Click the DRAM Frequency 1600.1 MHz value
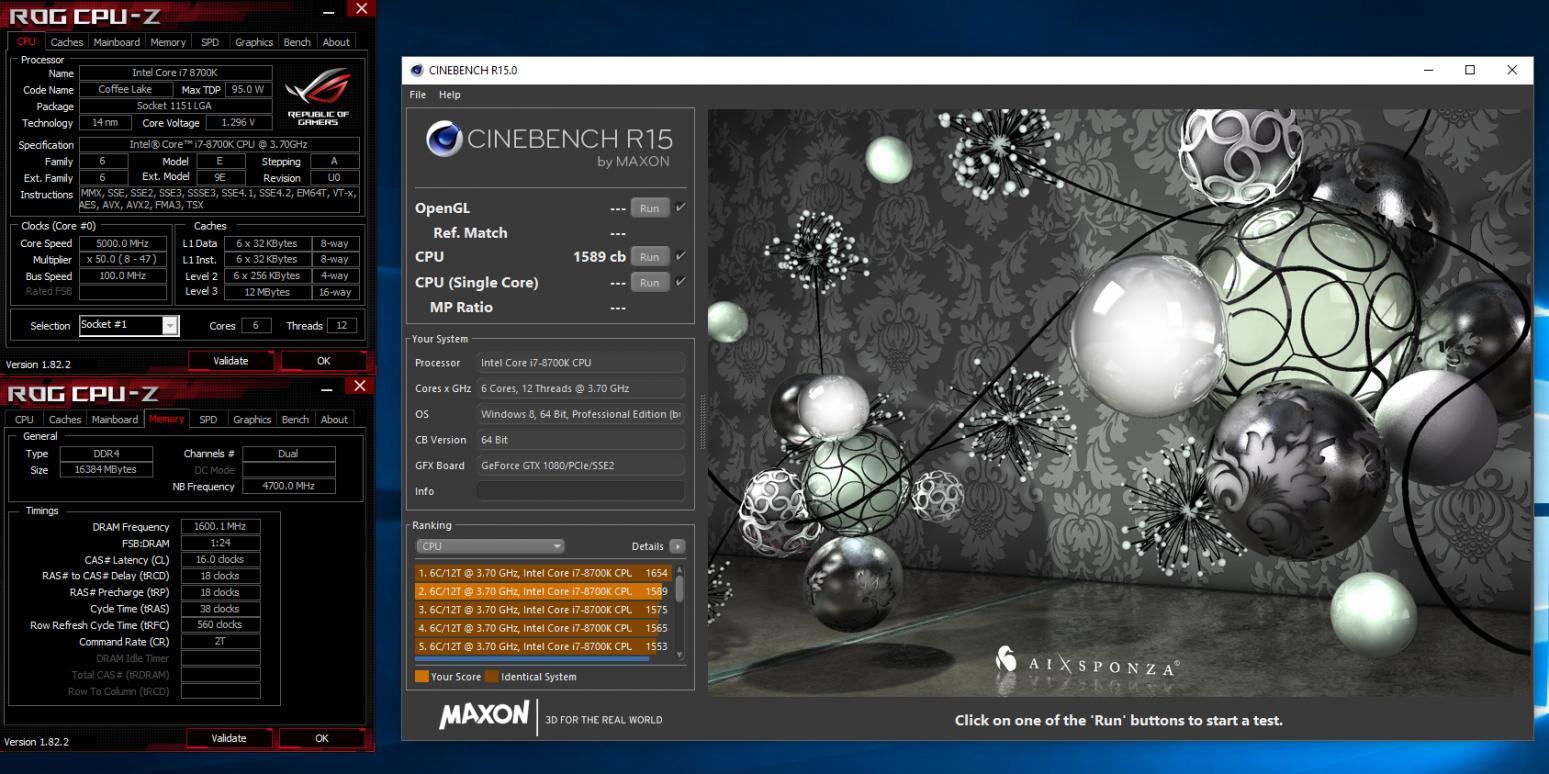Image resolution: width=1549 pixels, height=774 pixels. (x=220, y=526)
